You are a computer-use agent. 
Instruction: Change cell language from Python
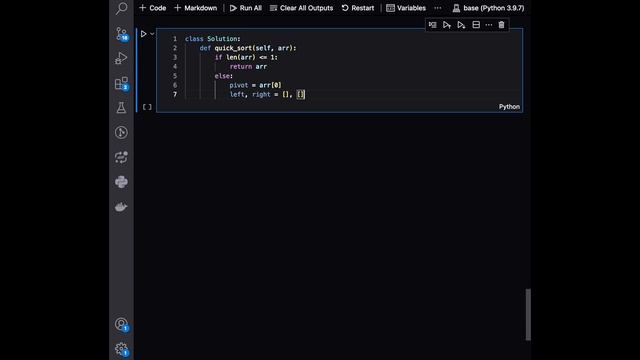point(509,107)
